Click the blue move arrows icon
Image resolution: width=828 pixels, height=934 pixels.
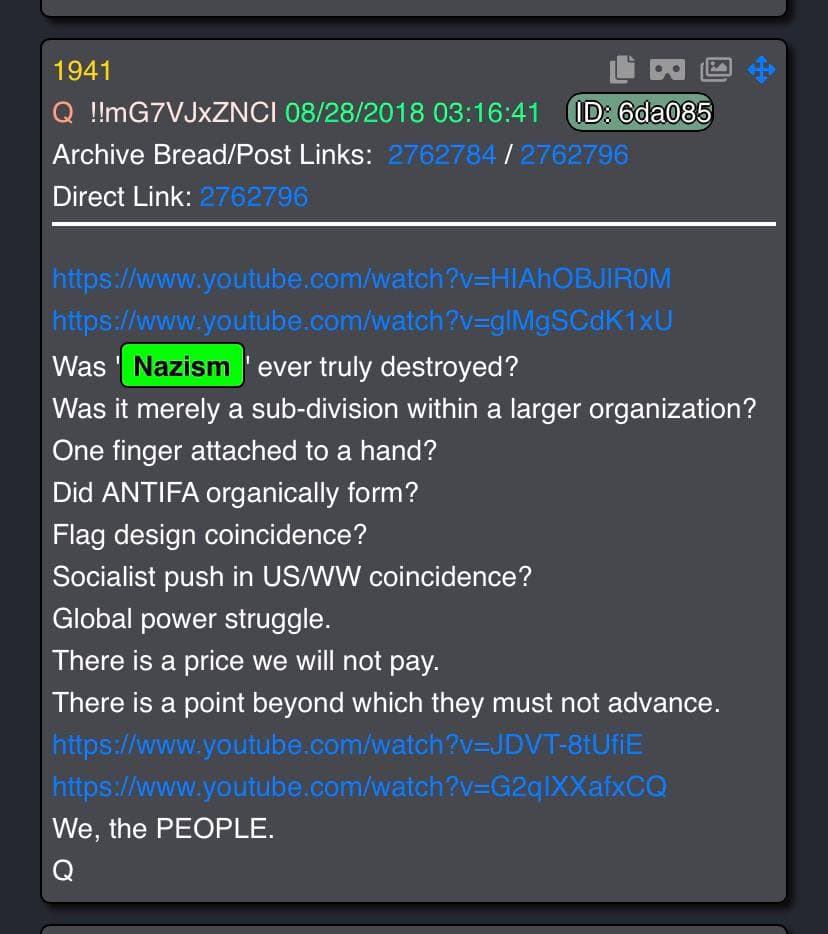click(761, 70)
